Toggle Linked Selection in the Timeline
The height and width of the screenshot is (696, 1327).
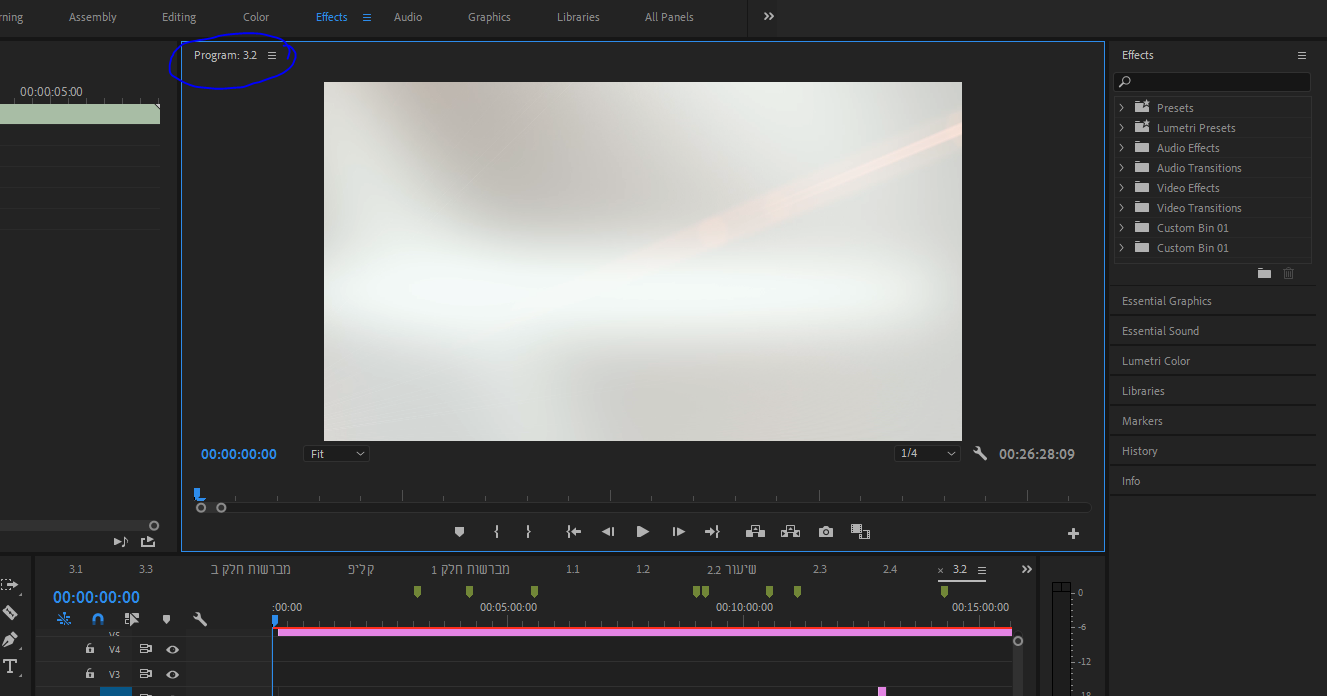(x=131, y=619)
